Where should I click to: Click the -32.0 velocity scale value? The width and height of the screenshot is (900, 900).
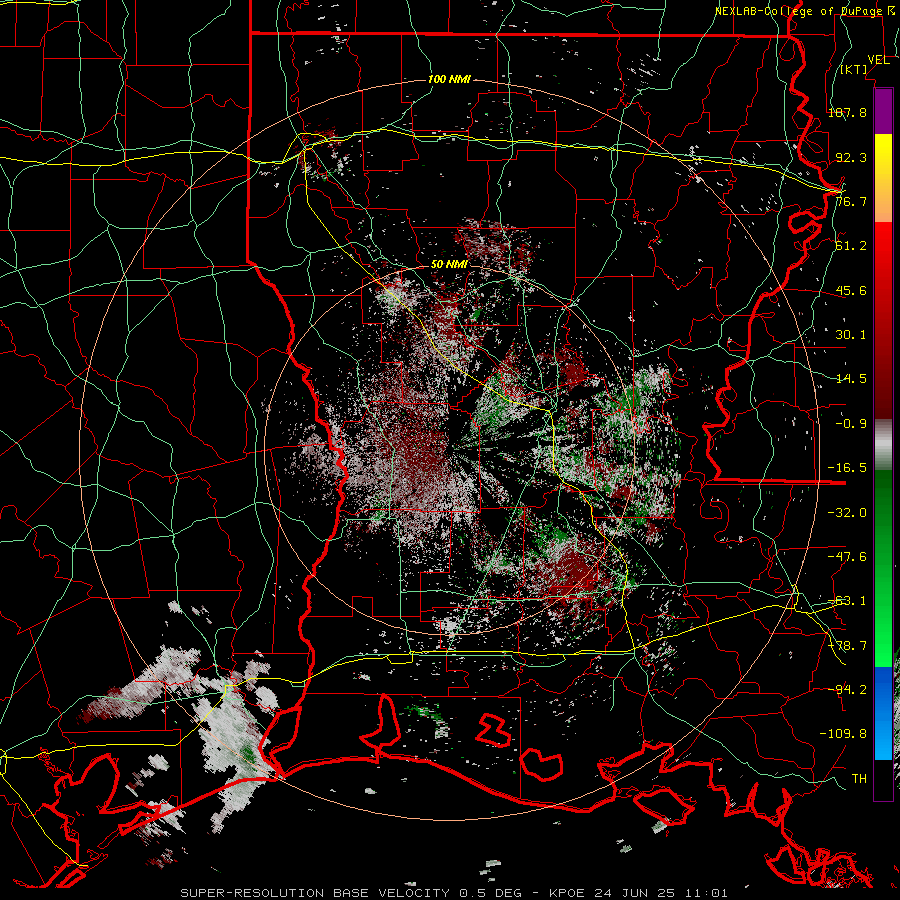click(847, 513)
